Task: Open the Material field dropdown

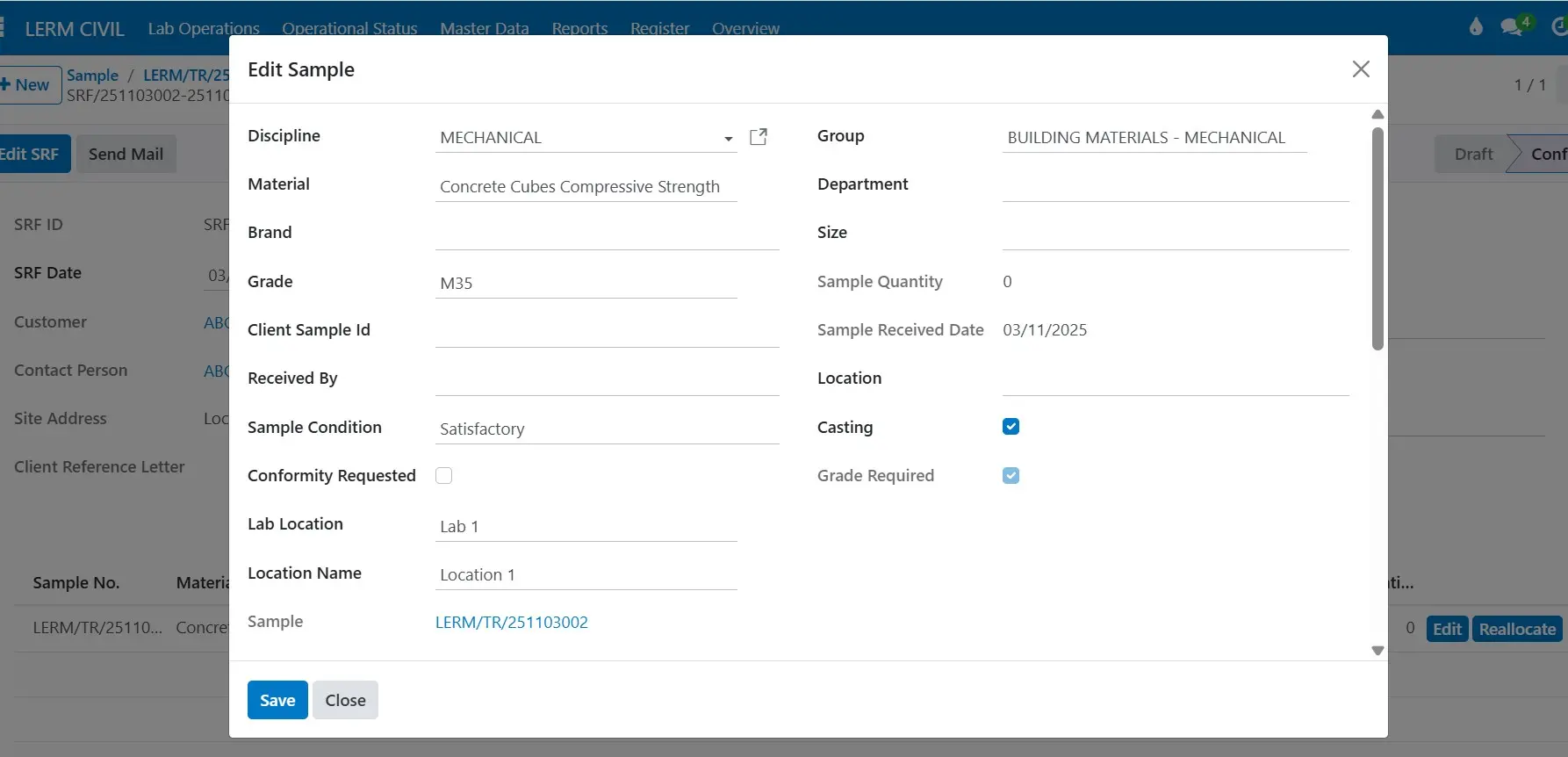Action: [585, 187]
